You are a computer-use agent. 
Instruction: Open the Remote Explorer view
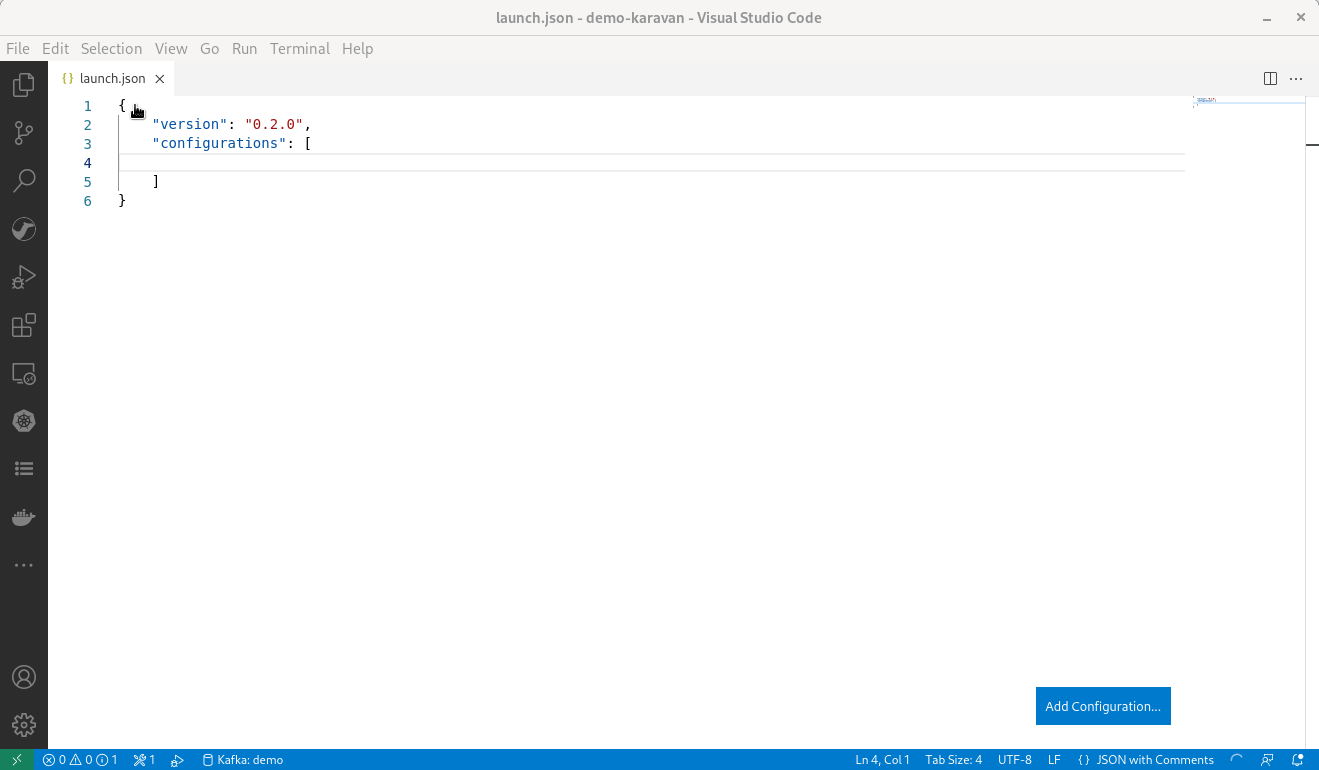point(23,373)
